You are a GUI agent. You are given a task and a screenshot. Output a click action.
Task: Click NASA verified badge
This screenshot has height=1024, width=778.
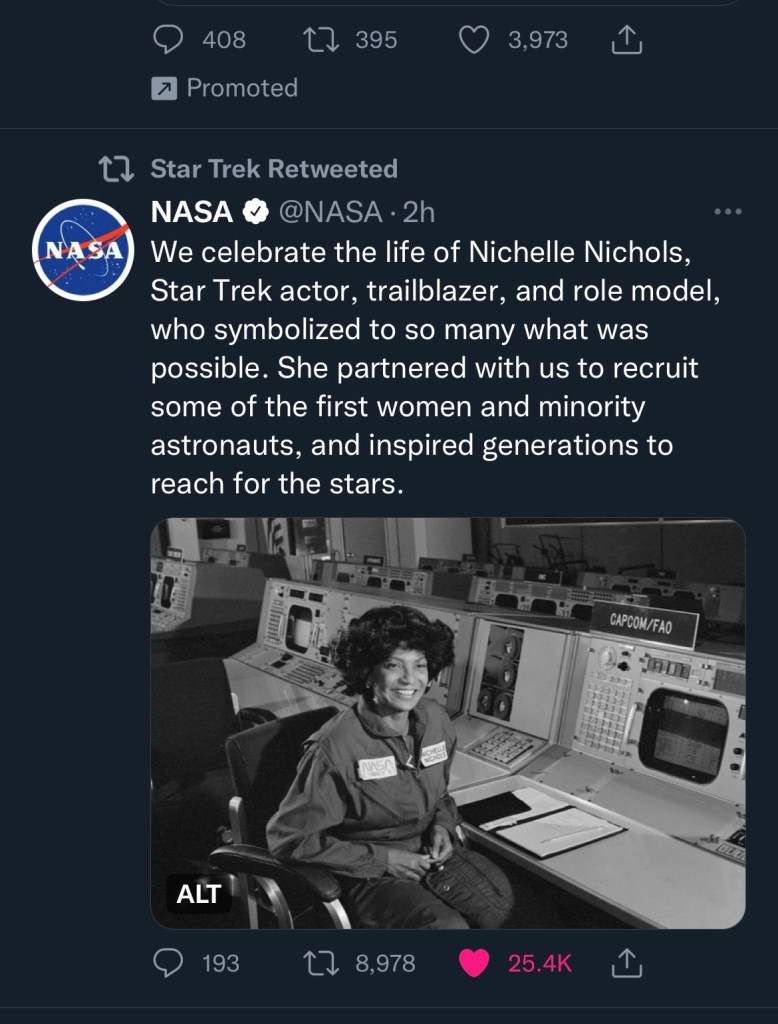(257, 212)
